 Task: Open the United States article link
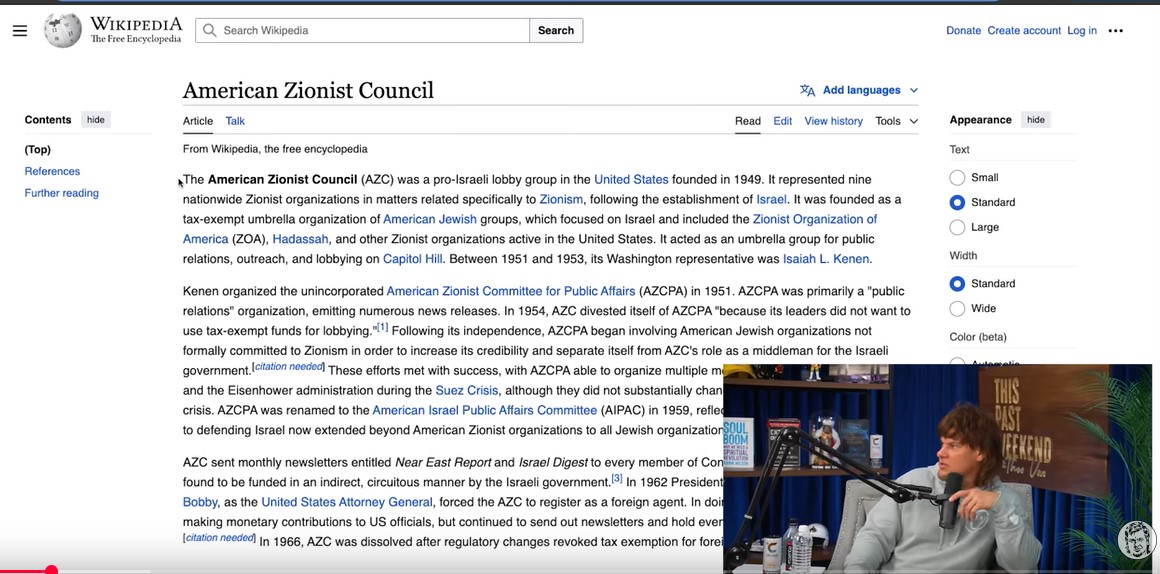tap(631, 180)
